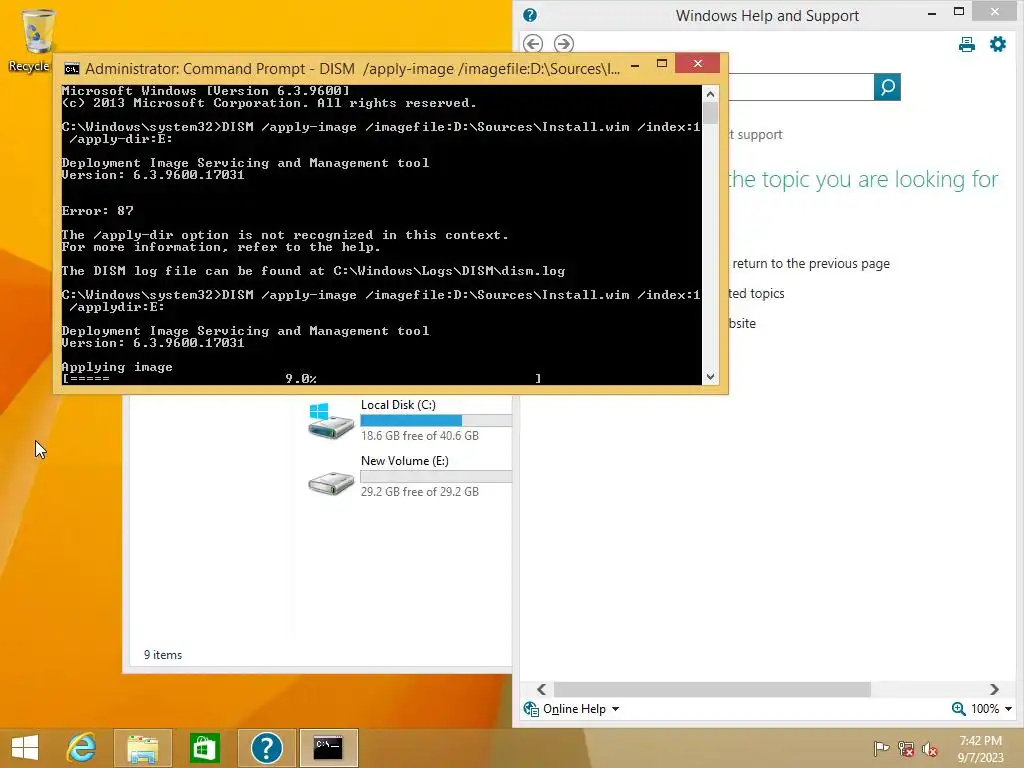Click the 9.0% progress line in console
Viewport: 1024px width, 768px height.
tap(302, 379)
